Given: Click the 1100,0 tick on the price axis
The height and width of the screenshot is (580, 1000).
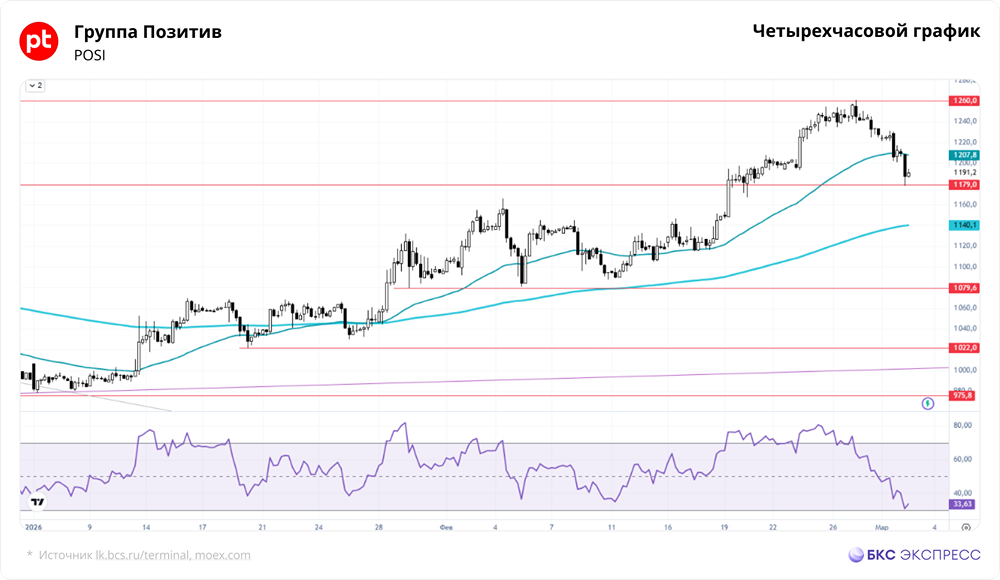Looking at the screenshot, I should [x=965, y=267].
